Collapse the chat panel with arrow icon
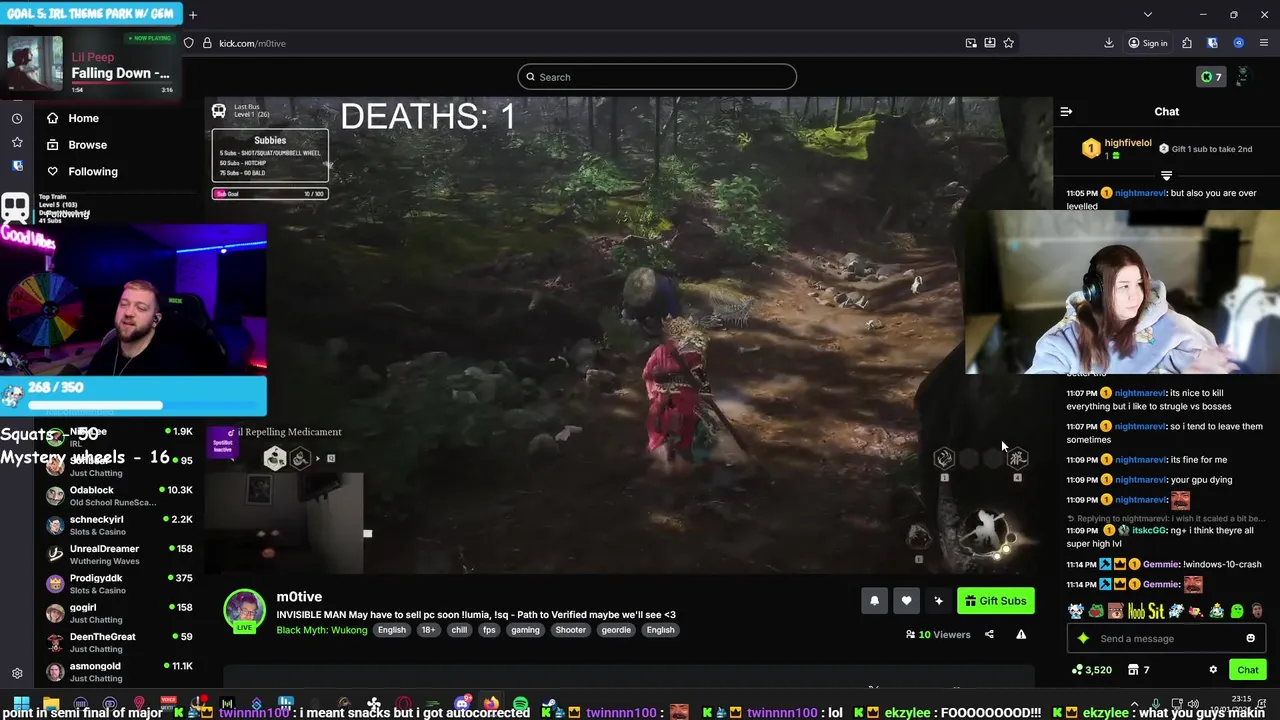Screen dimensions: 1280x720 coord(1066,112)
